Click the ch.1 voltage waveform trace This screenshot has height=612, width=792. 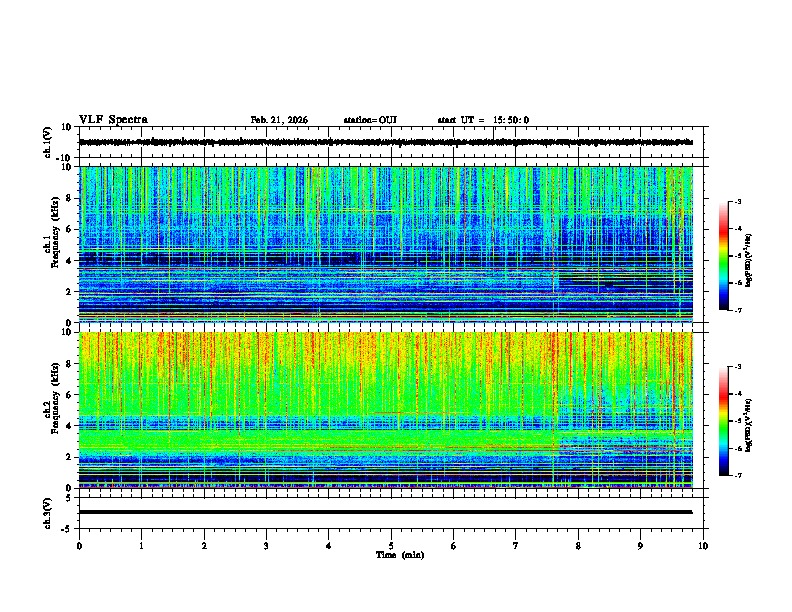coord(385,142)
